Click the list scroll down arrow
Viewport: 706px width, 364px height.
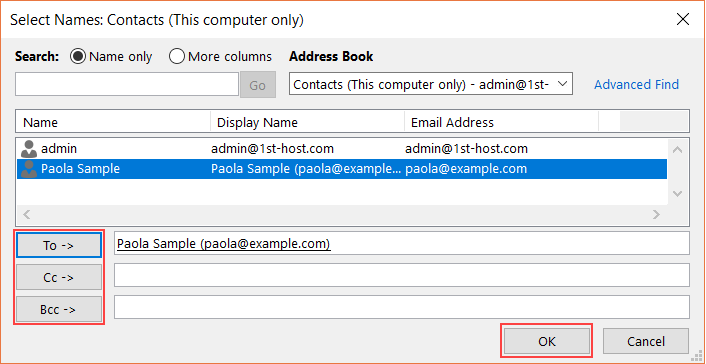678,193
